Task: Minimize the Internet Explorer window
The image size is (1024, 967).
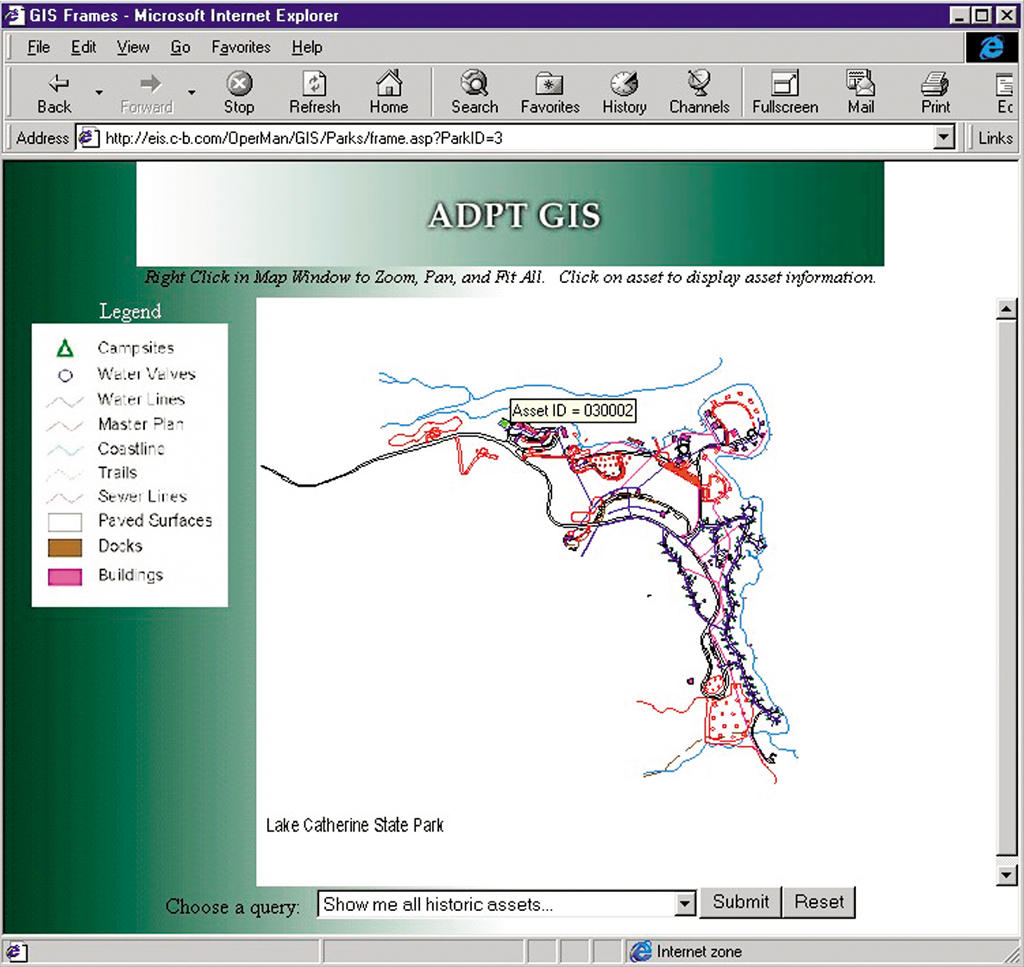Action: click(959, 15)
